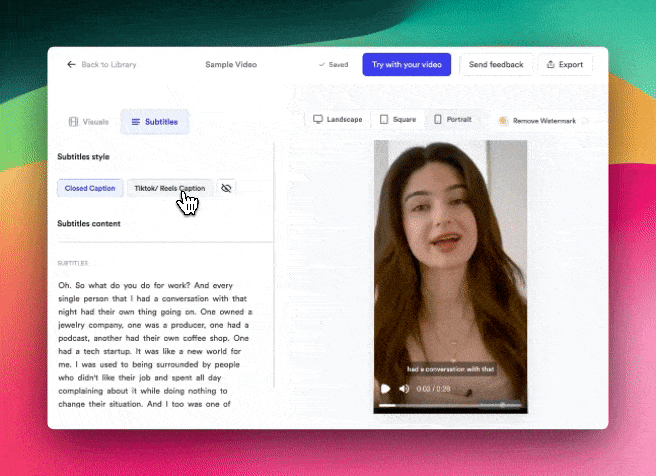Choose Landscape video format

(x=338, y=119)
